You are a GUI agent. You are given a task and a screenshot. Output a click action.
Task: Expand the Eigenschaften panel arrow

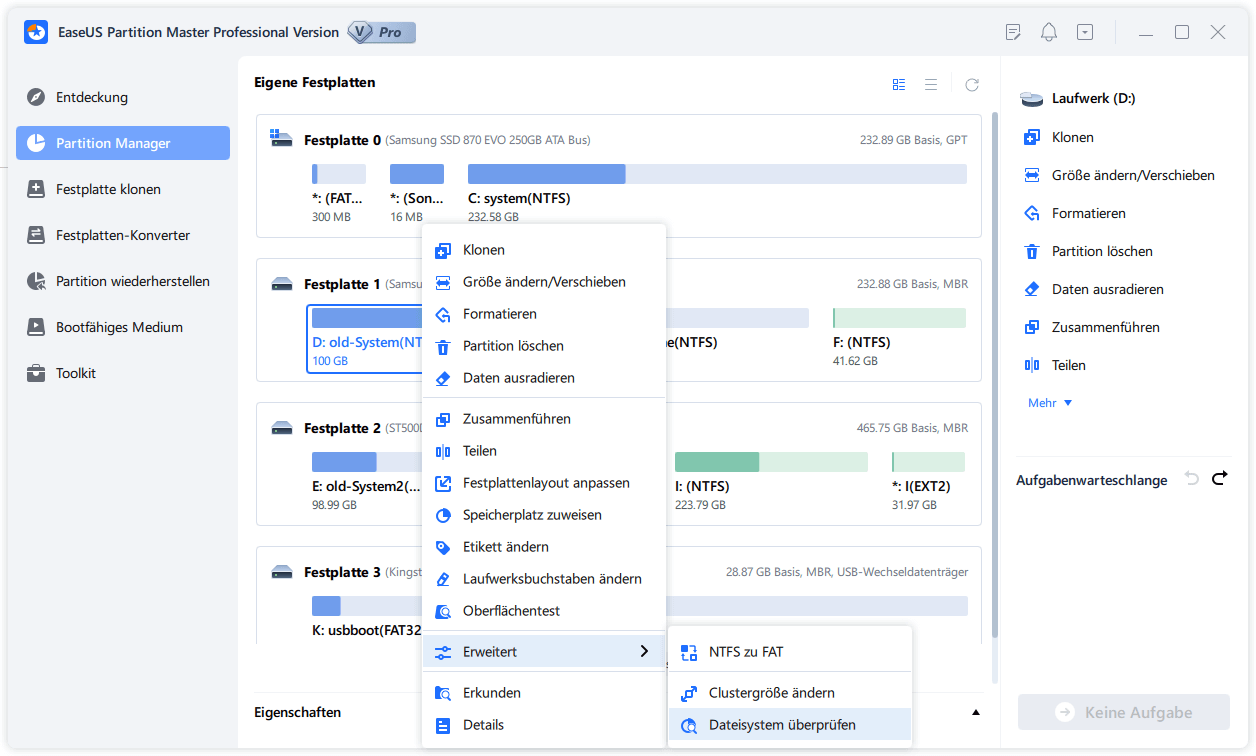tap(976, 713)
